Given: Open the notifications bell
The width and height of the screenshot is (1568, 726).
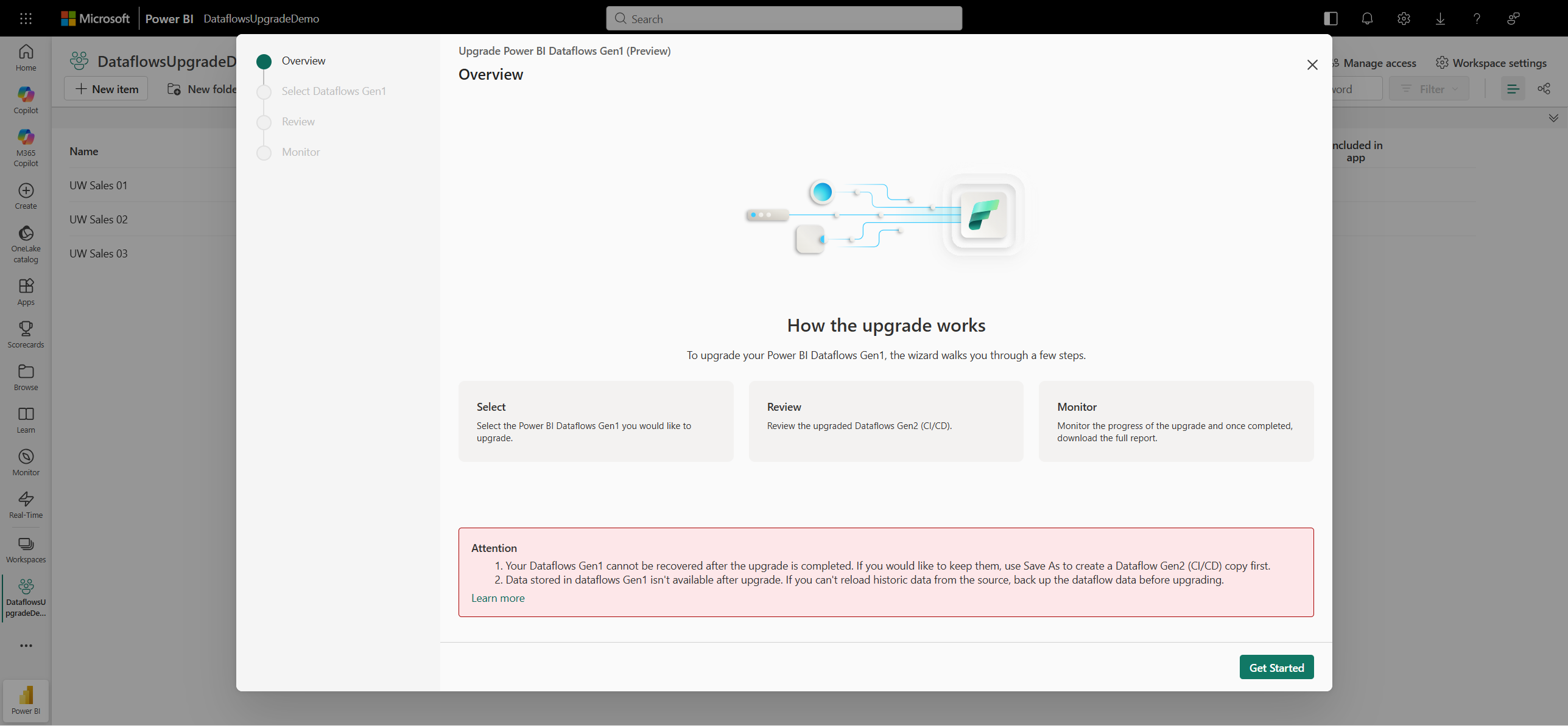Looking at the screenshot, I should (x=1367, y=18).
